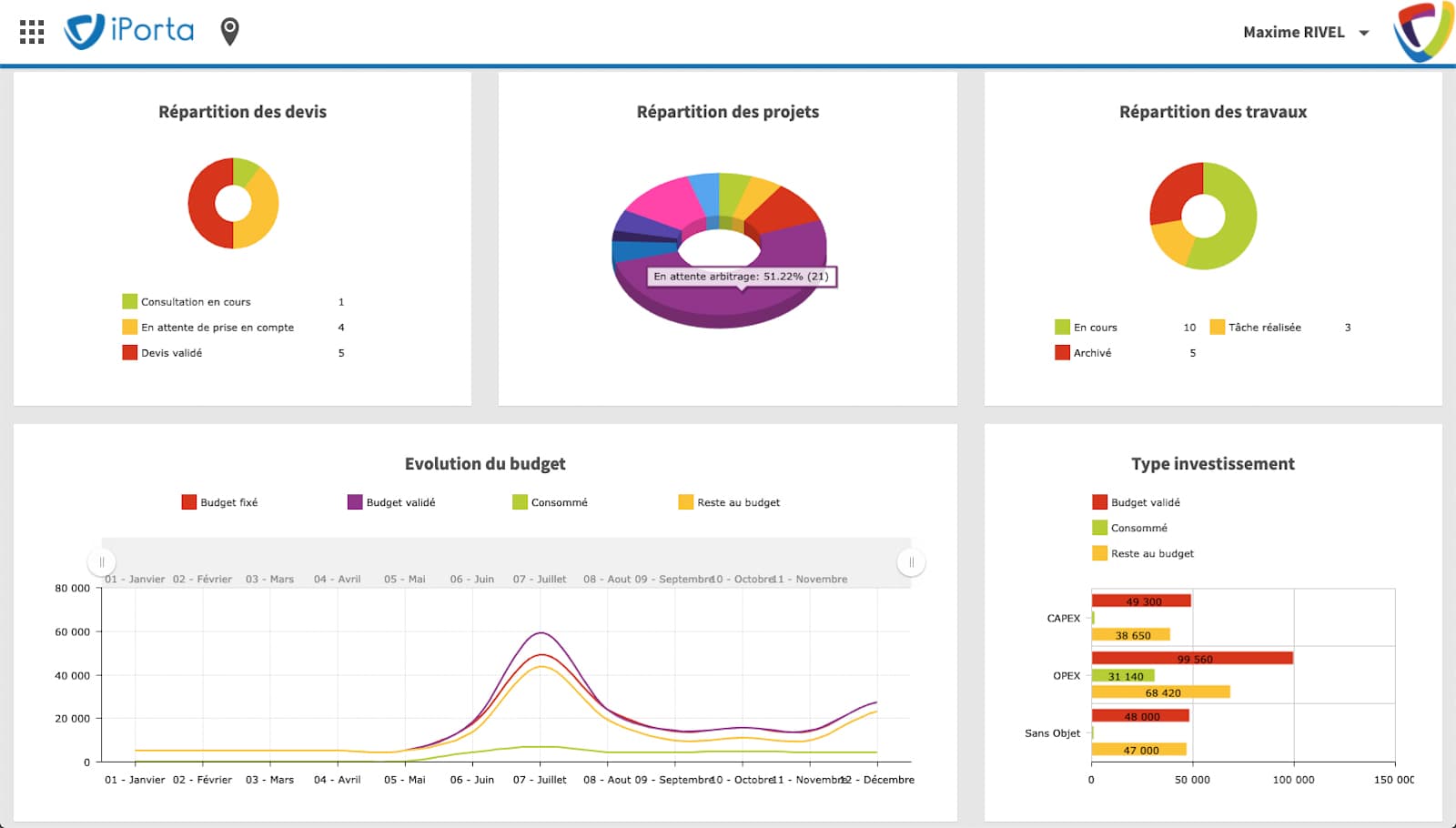Toggle Consultation en cours legend entry
This screenshot has height=828, width=1456.
click(187, 301)
